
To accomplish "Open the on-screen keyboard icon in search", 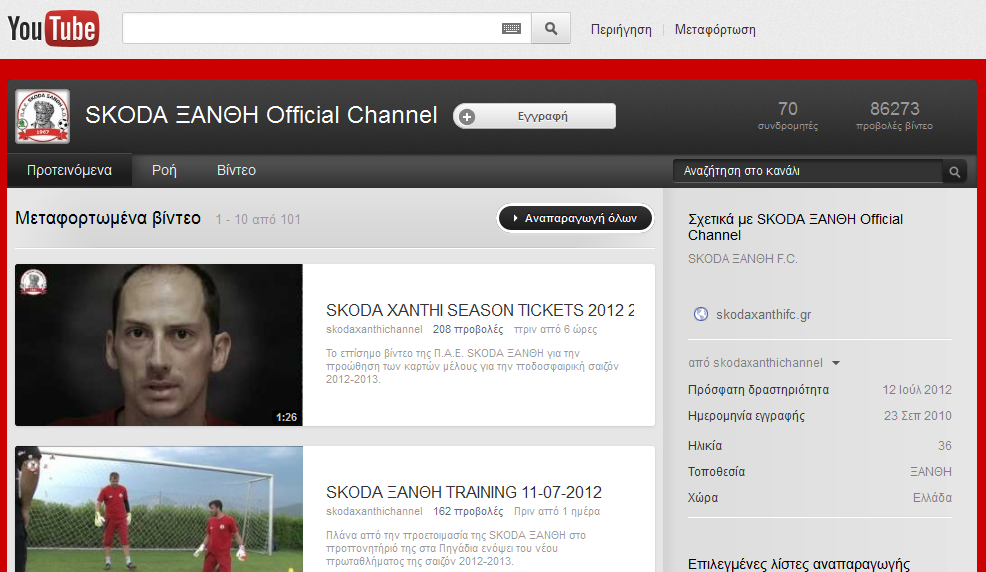I will tap(511, 29).
